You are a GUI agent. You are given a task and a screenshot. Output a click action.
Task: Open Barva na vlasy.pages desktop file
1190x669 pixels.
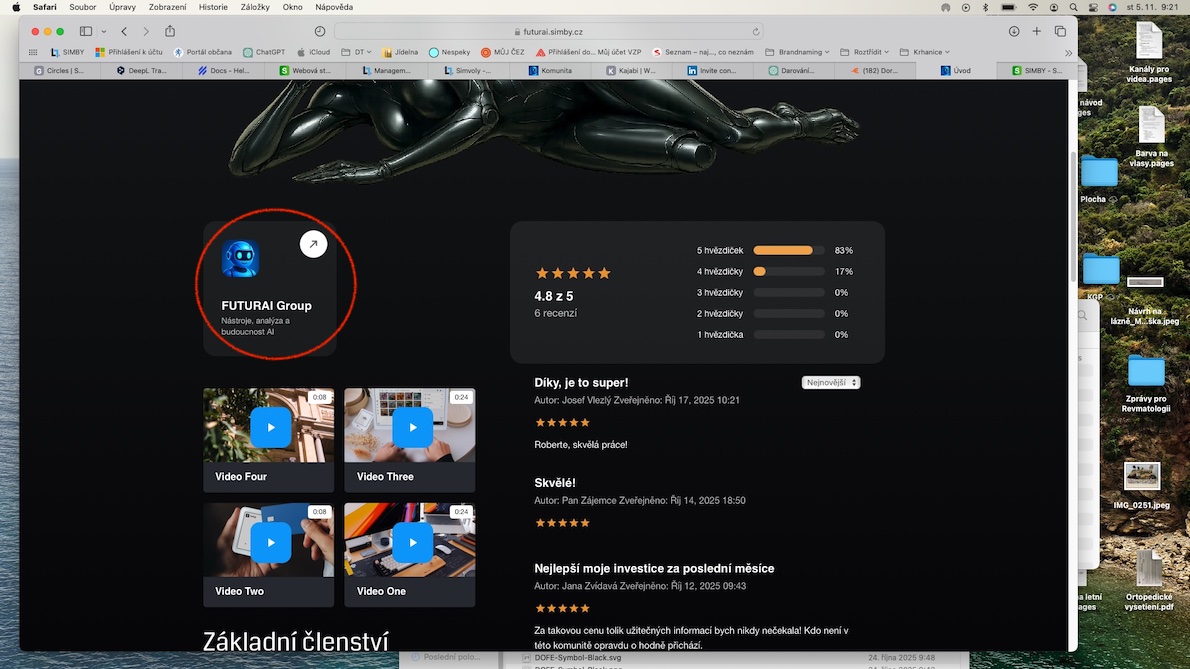1151,137
